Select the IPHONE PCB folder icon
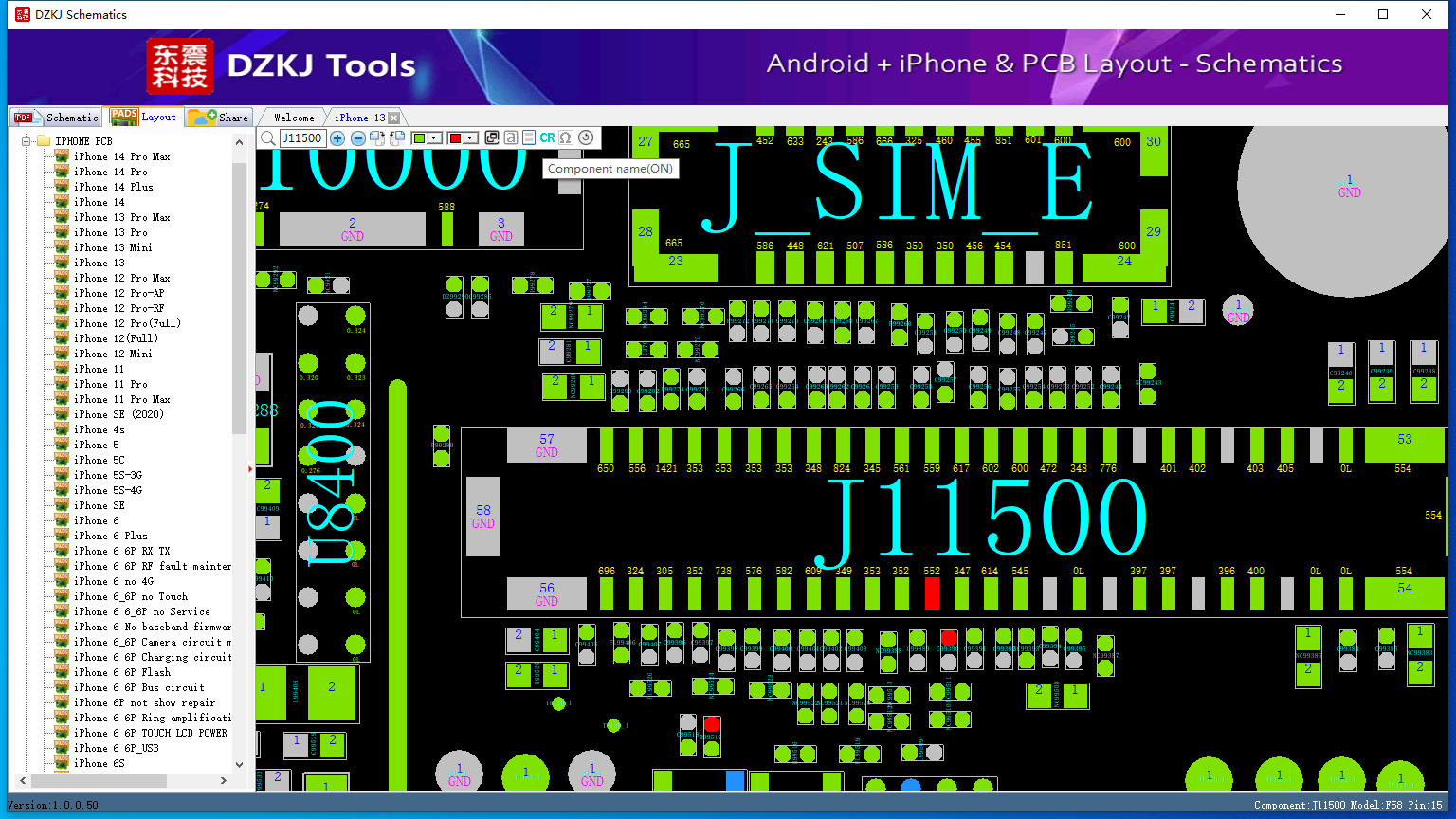1456x819 pixels. (x=44, y=141)
